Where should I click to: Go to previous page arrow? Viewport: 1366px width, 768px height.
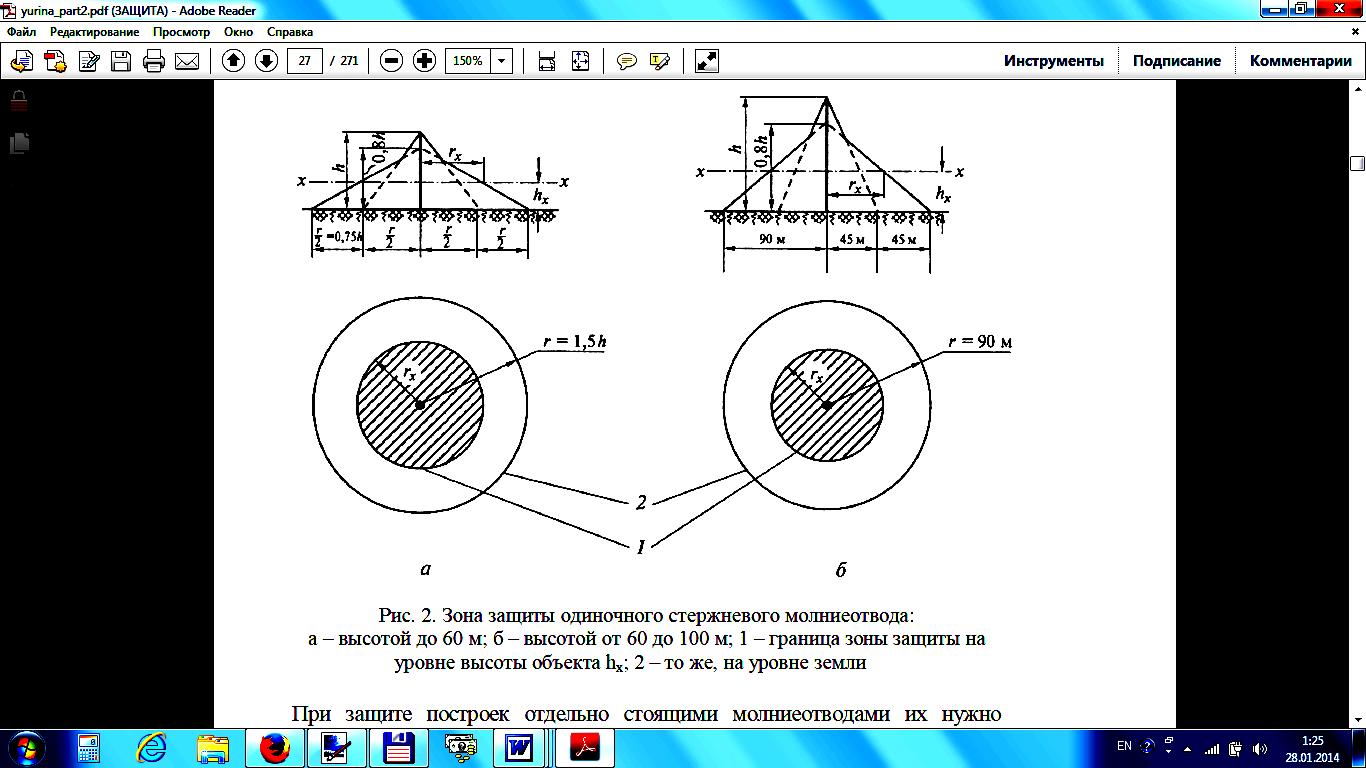tap(233, 61)
